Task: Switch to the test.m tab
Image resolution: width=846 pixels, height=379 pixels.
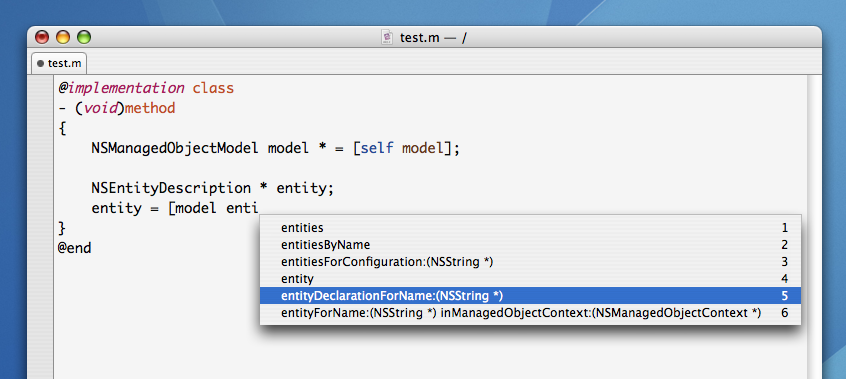Action: [x=59, y=63]
